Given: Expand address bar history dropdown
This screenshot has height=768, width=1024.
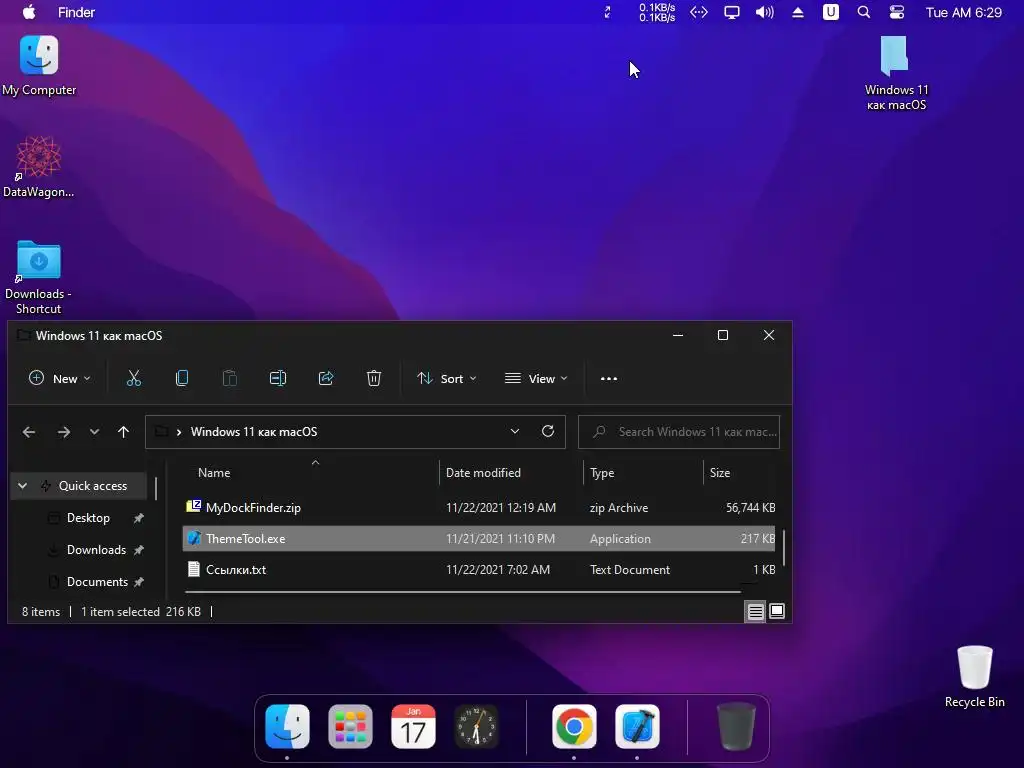Looking at the screenshot, I should [x=515, y=431].
